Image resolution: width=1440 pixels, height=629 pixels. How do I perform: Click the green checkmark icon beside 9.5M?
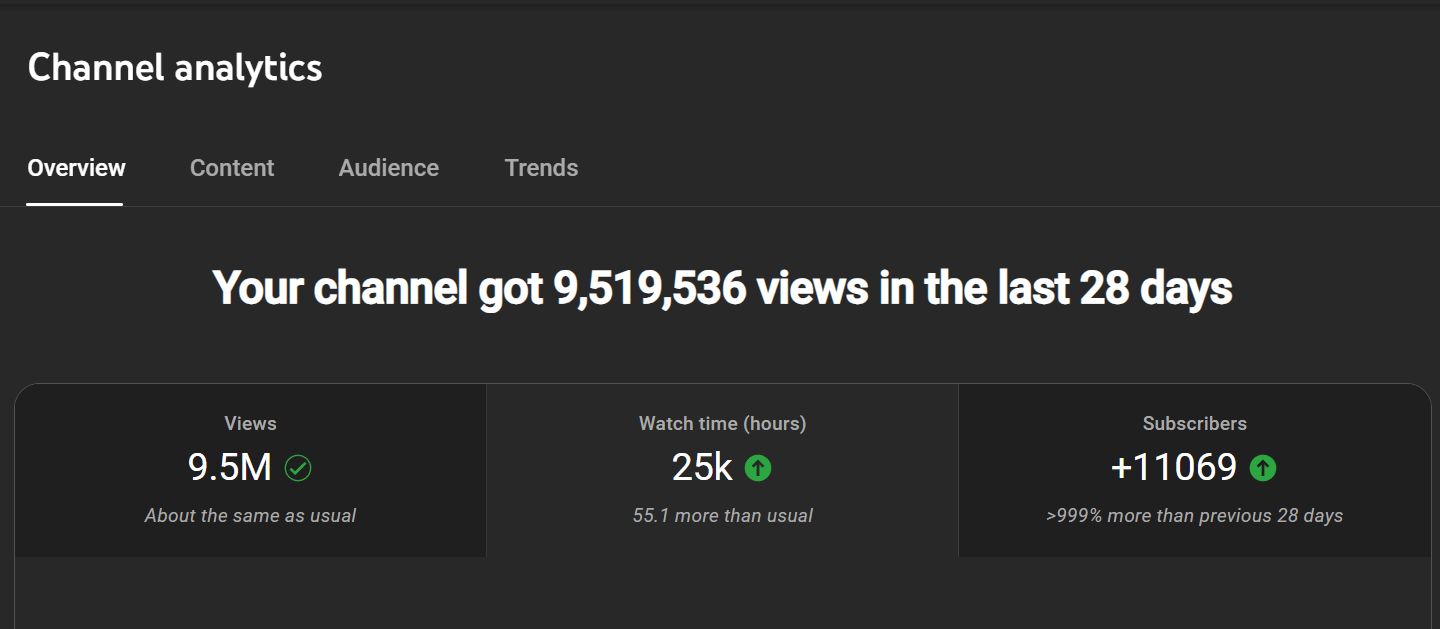tap(298, 467)
